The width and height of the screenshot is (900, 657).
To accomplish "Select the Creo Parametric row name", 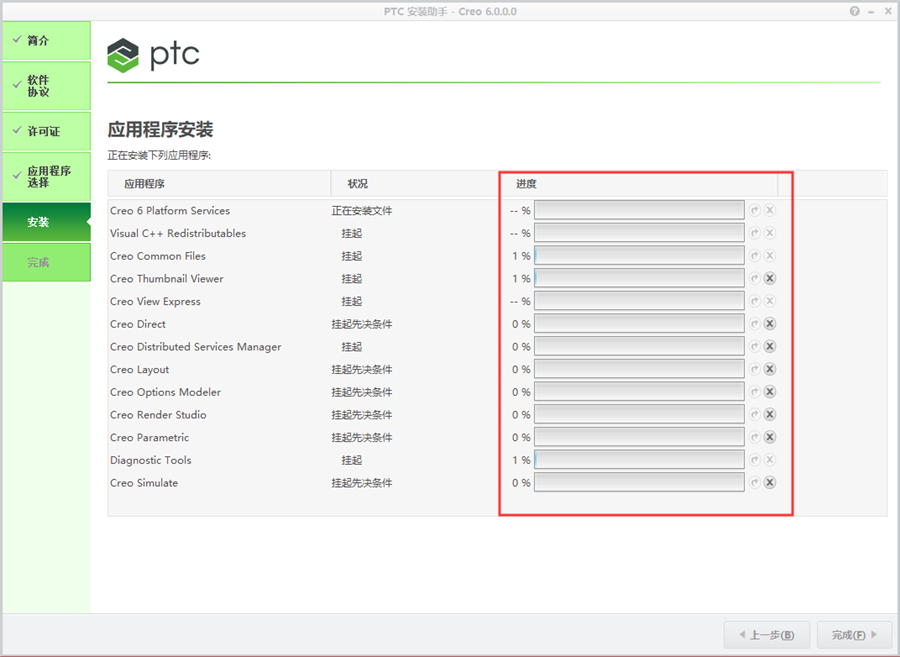I will point(149,437).
